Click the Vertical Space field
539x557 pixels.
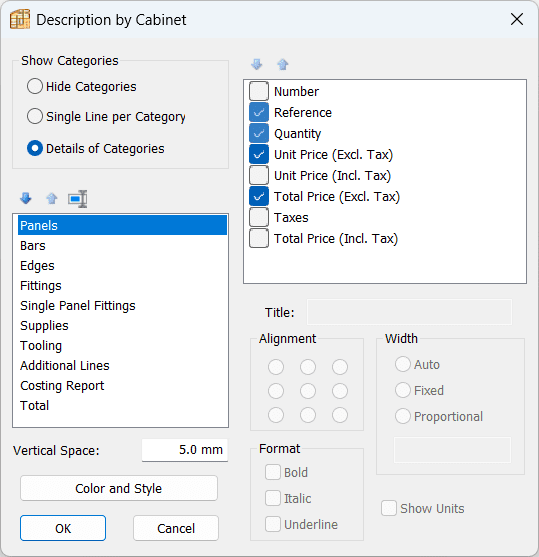point(185,450)
